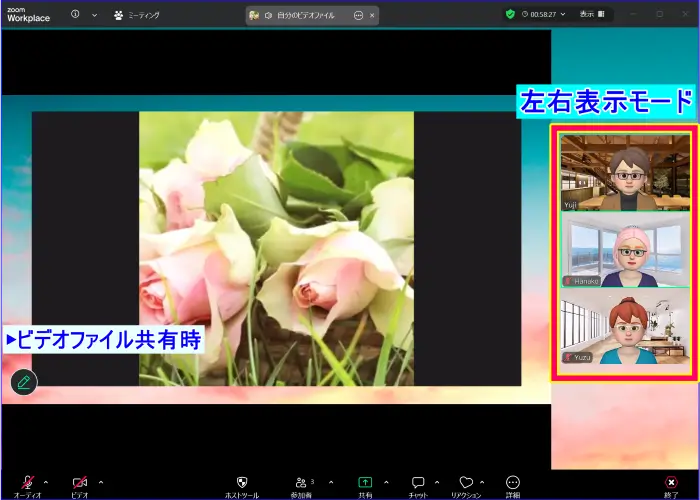Expand the caret beside 参加者
This screenshot has width=700, height=500.
[331, 482]
